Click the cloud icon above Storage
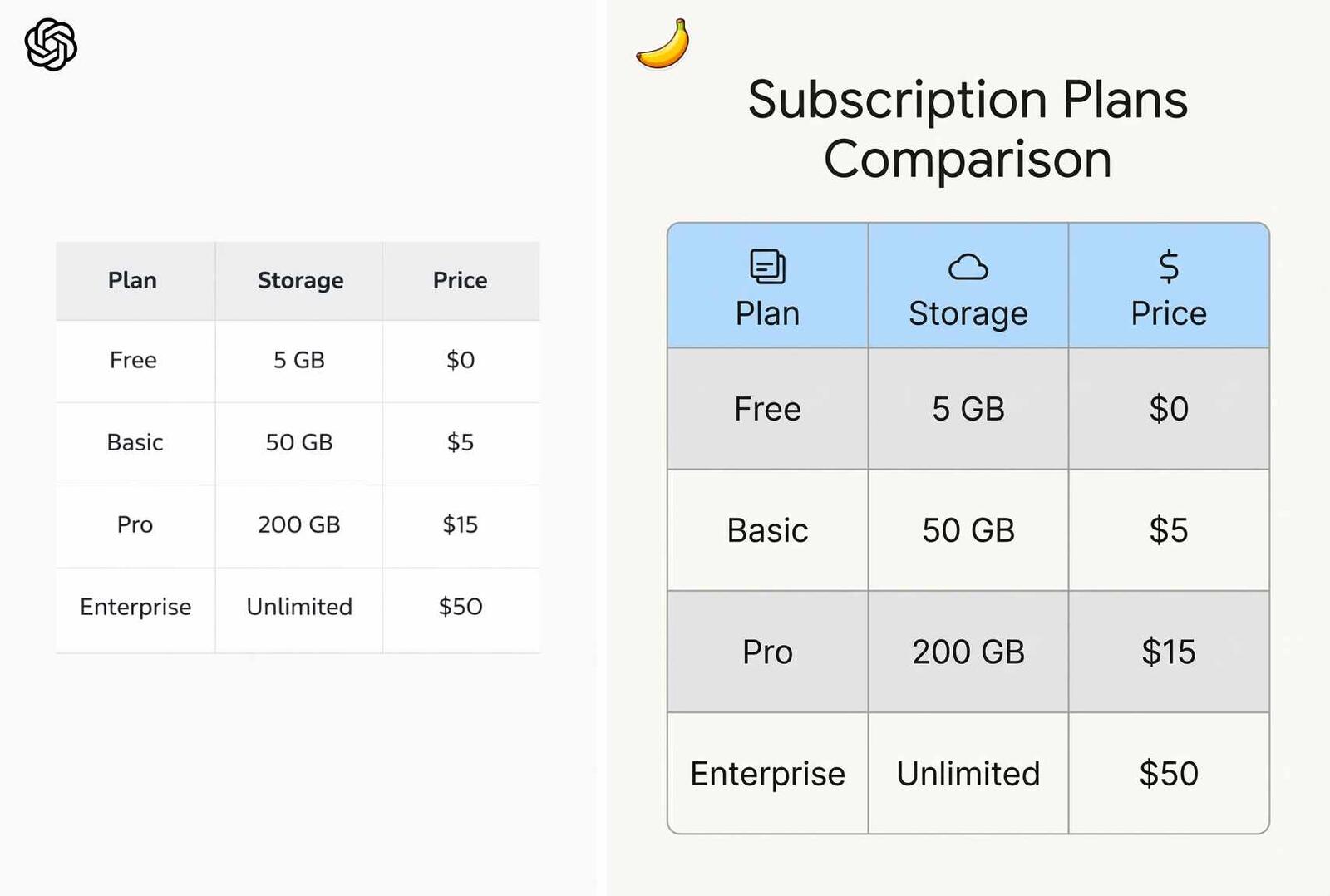Viewport: 1330px width, 896px height. click(968, 268)
